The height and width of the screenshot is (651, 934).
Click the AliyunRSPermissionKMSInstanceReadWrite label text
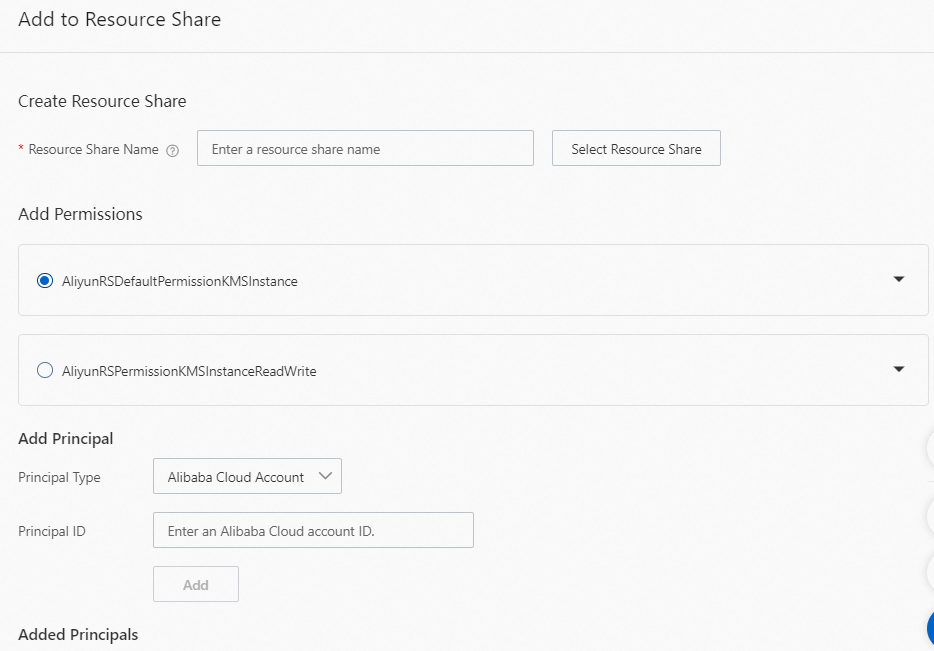coord(189,372)
